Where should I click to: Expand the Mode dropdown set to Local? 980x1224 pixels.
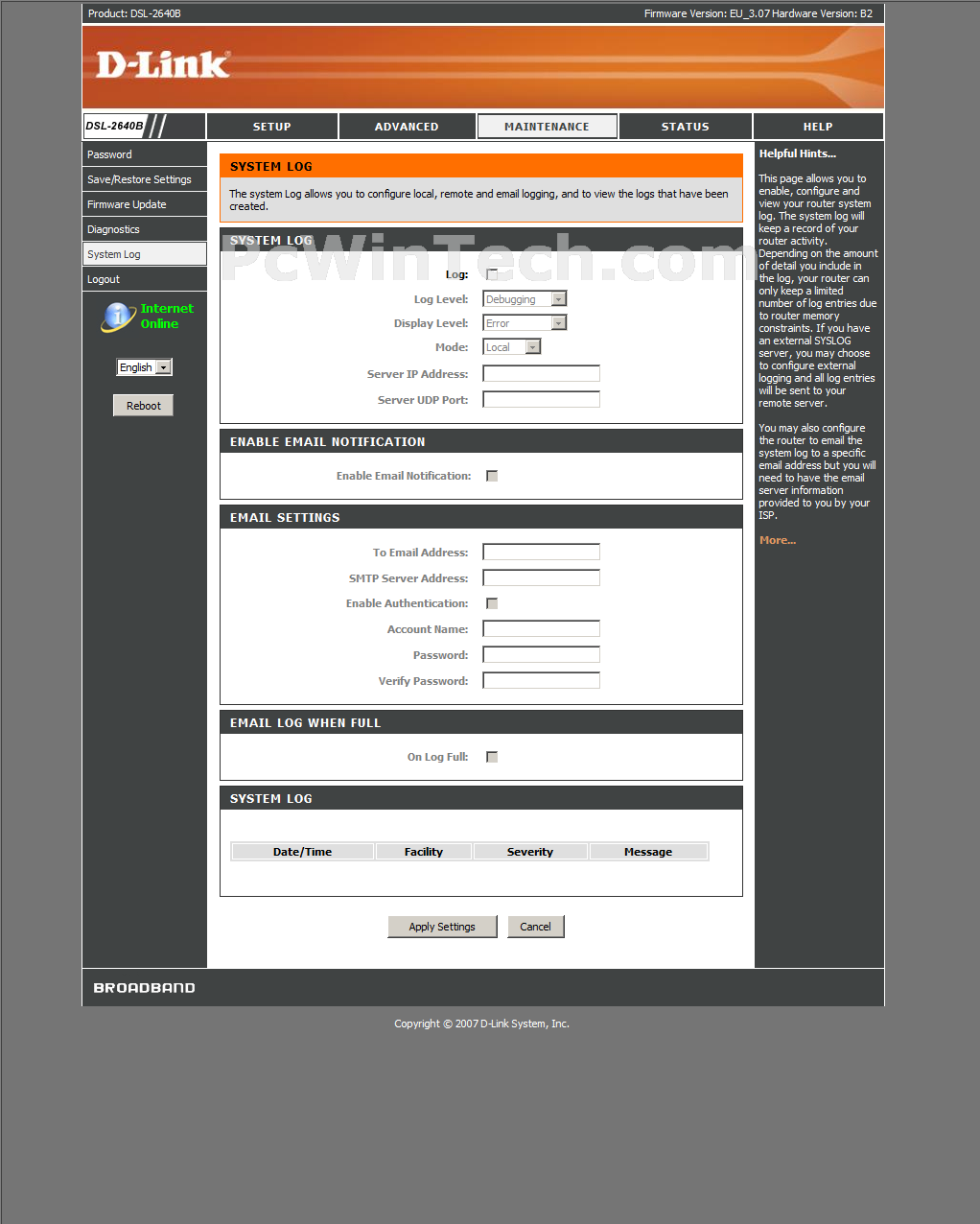[x=512, y=347]
